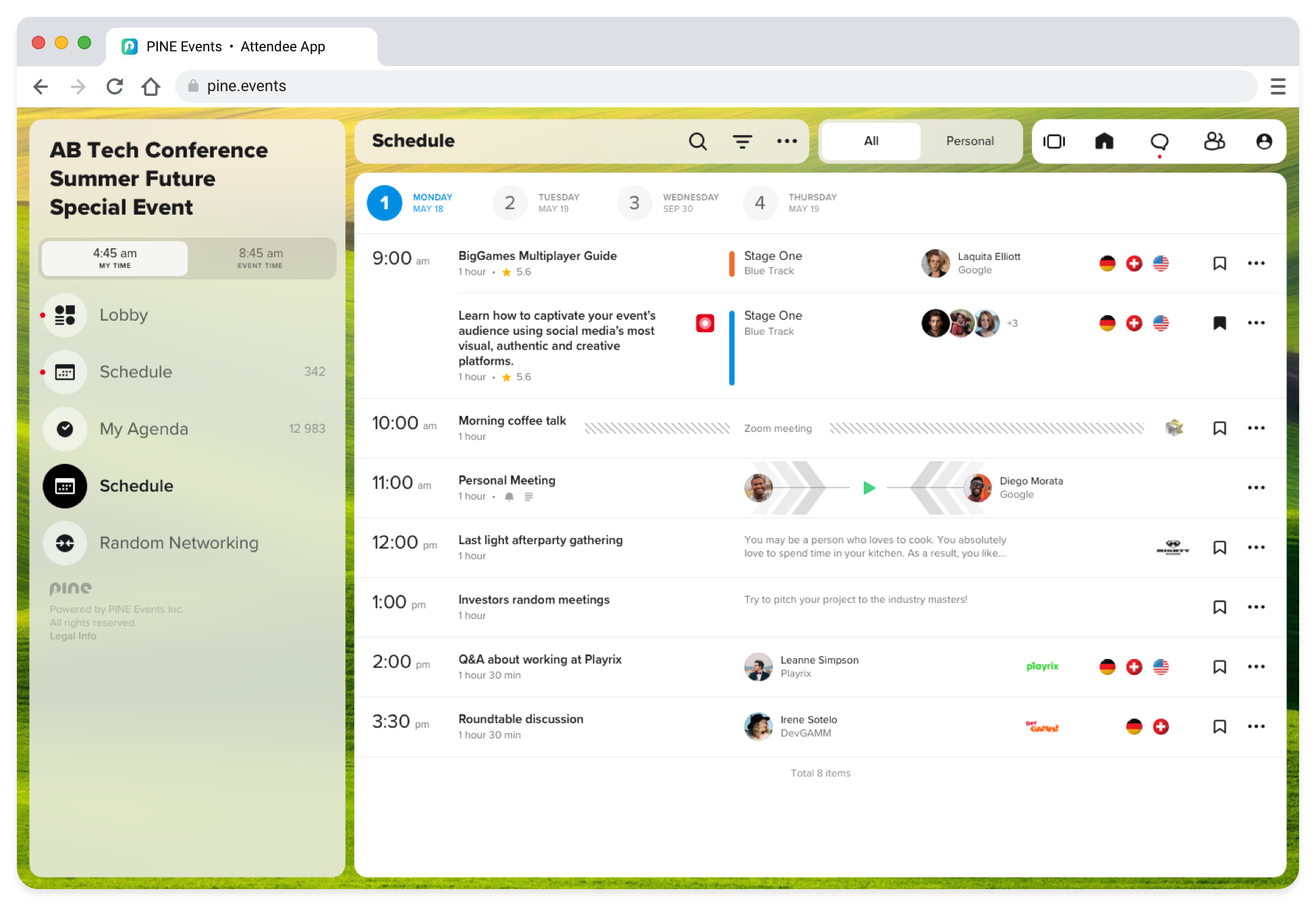Open the Legal Info link
Screen dimensions: 1316x906
click(x=73, y=636)
